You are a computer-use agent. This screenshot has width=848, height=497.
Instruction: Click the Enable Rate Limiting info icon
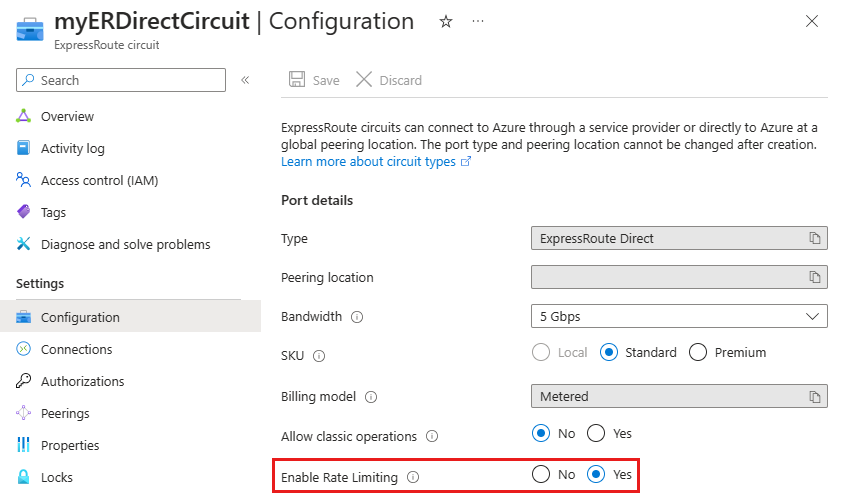coord(413,478)
